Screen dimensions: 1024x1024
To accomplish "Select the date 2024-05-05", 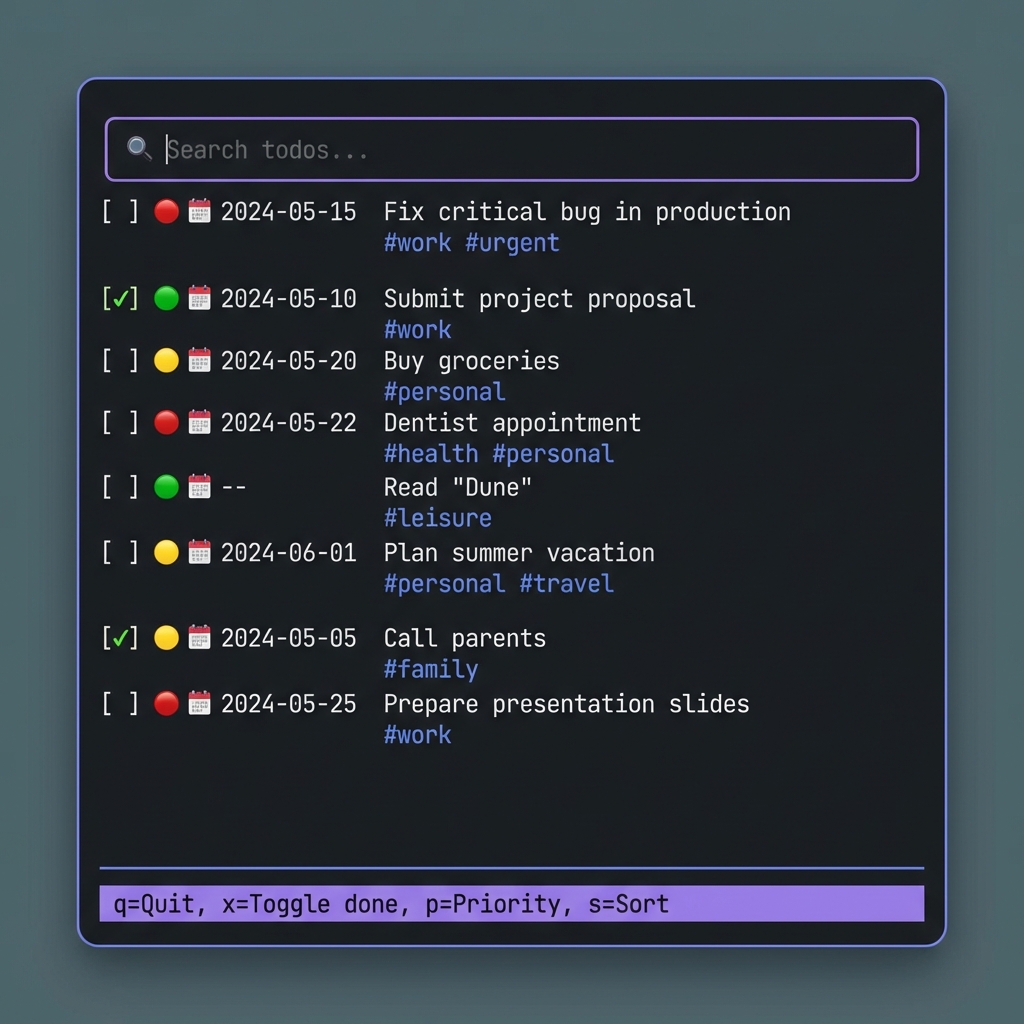I will point(289,639).
